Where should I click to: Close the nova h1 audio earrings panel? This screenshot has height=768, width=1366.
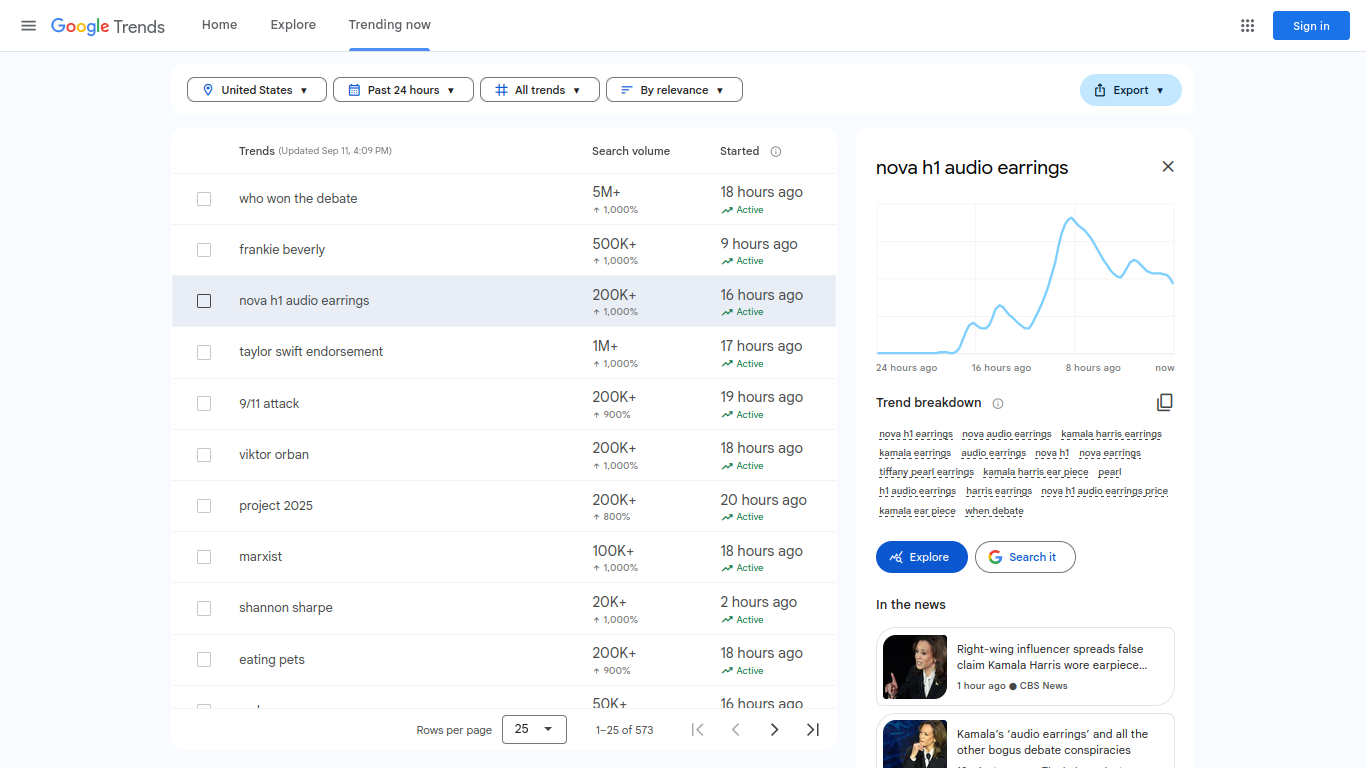tap(1167, 167)
